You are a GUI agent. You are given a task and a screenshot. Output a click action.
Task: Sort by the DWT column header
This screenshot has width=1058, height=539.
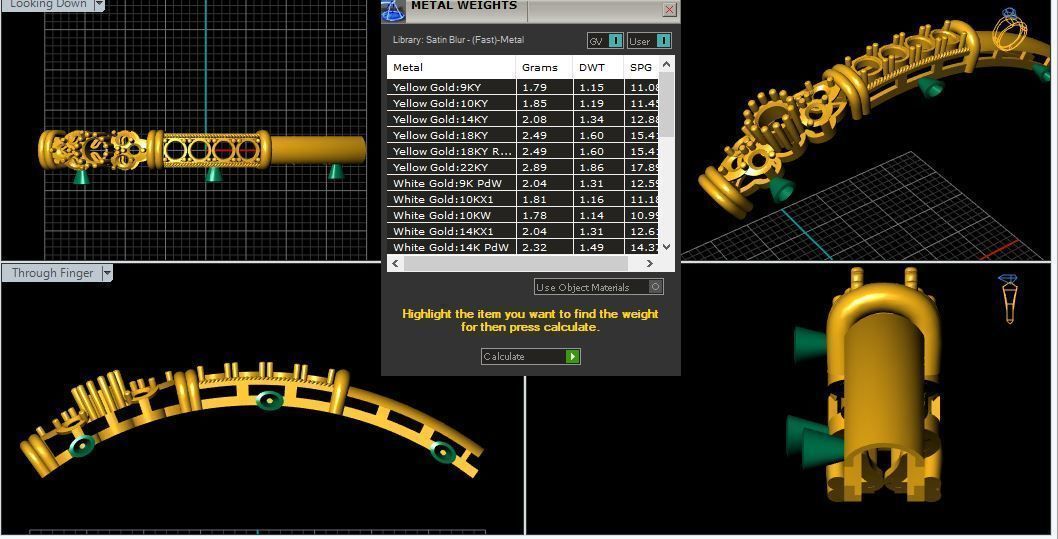598,67
